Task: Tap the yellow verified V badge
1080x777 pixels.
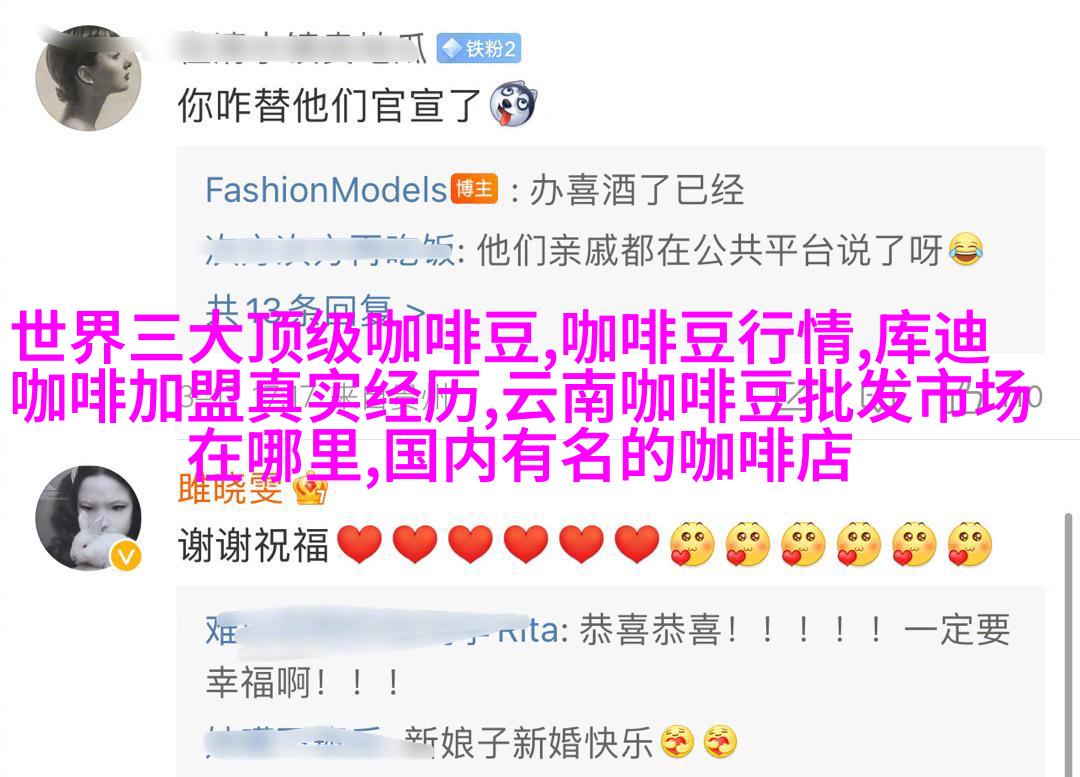Action: (126, 556)
